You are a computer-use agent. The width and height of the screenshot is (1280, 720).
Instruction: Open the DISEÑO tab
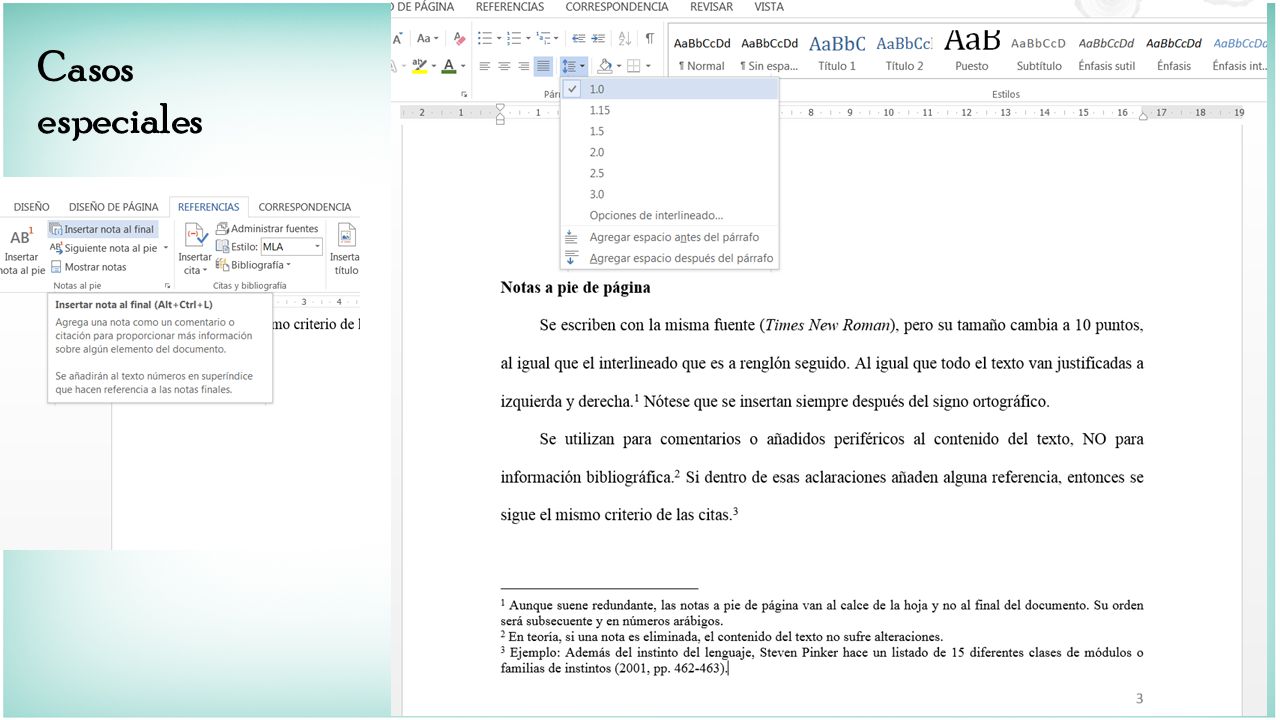32,207
